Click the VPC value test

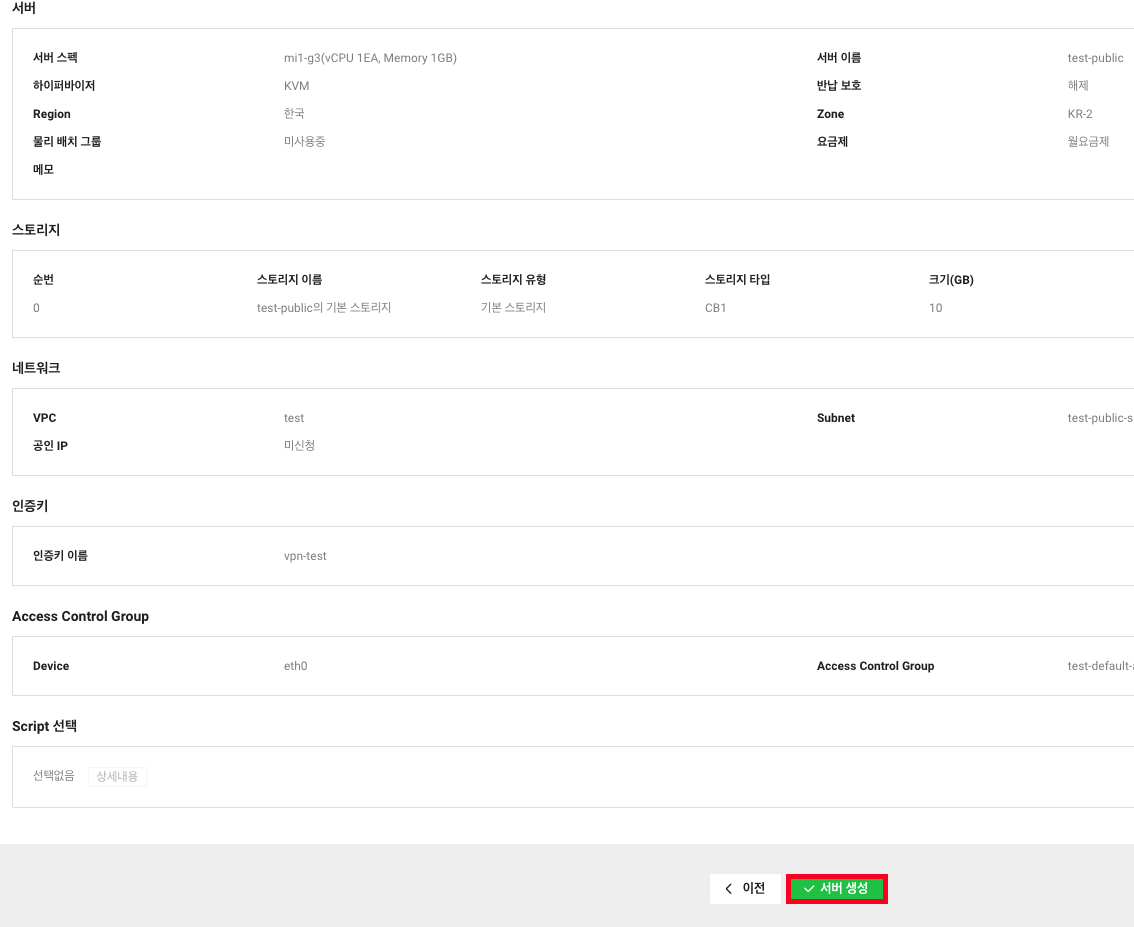(294, 418)
